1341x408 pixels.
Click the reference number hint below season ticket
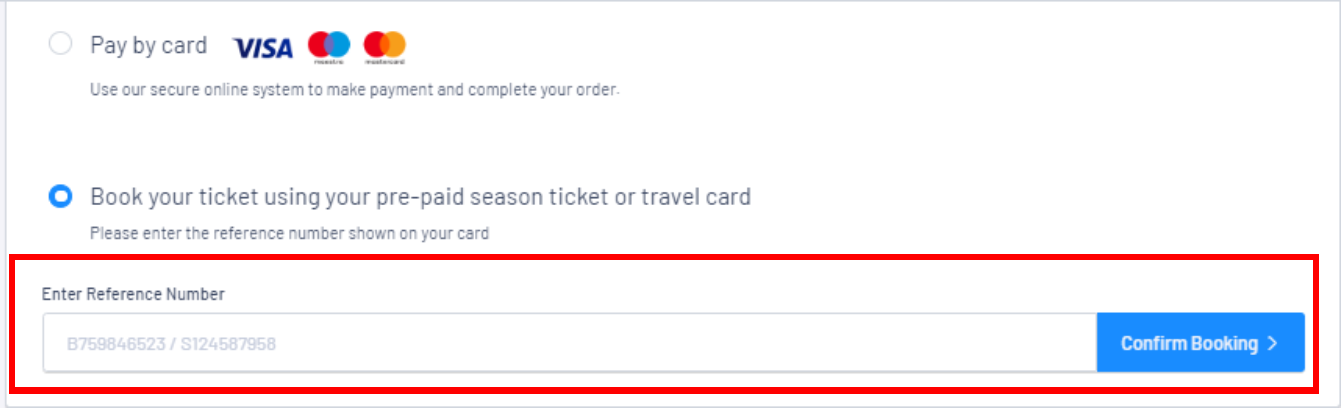(289, 234)
